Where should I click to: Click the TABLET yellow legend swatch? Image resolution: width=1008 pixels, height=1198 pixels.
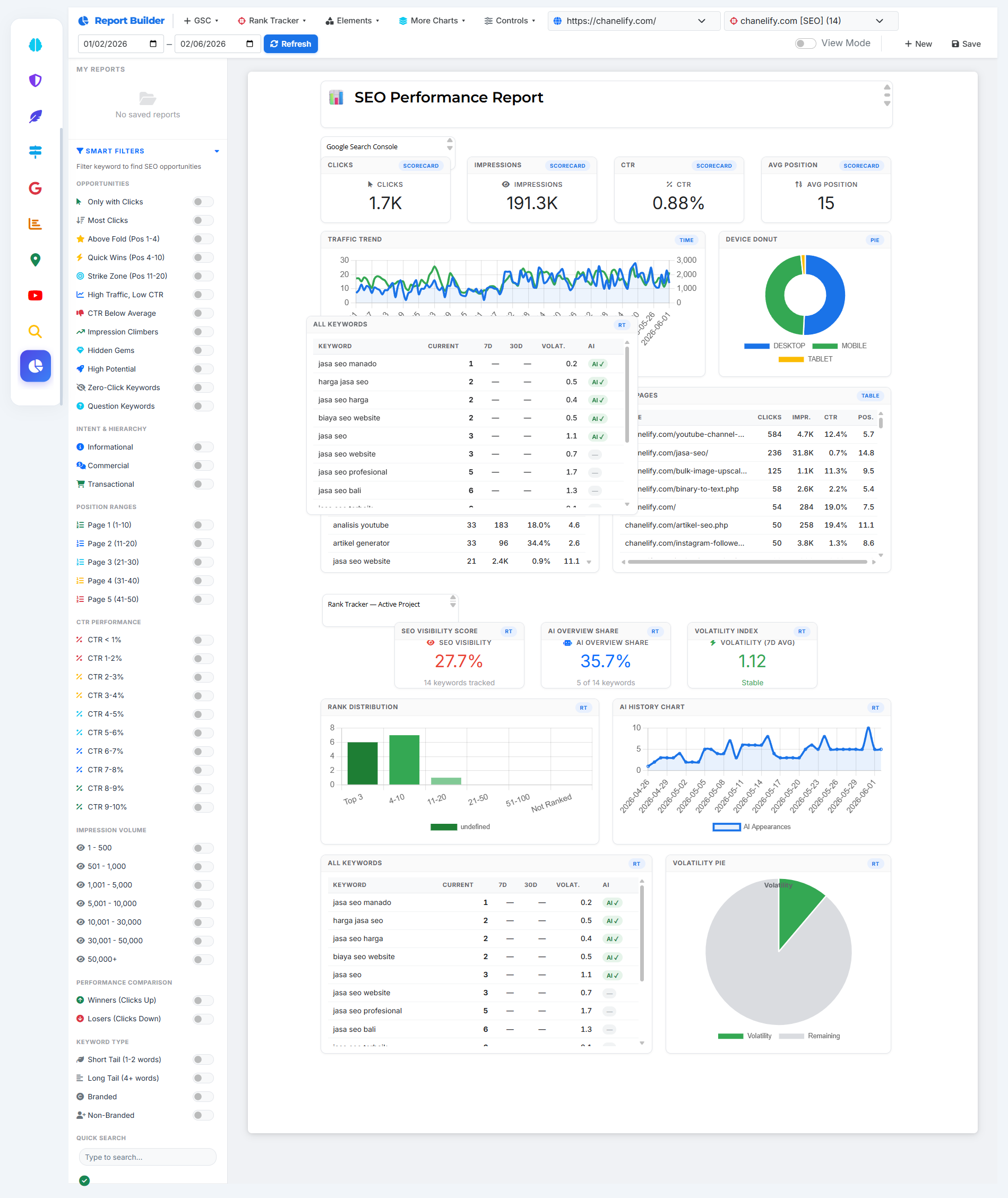click(x=791, y=359)
